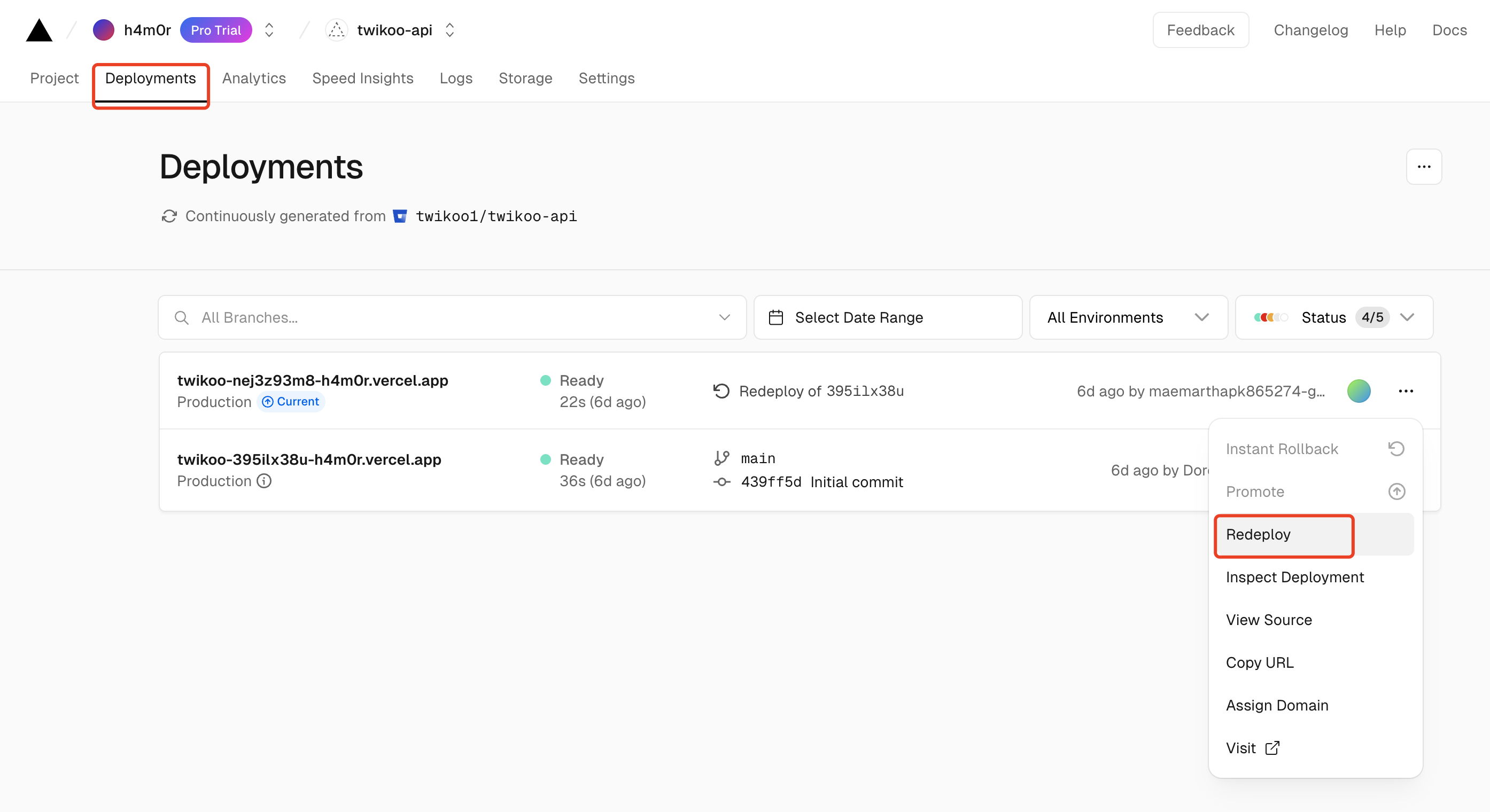Click the external link icon beside Visit
Image resolution: width=1490 pixels, height=812 pixels.
(x=1272, y=748)
